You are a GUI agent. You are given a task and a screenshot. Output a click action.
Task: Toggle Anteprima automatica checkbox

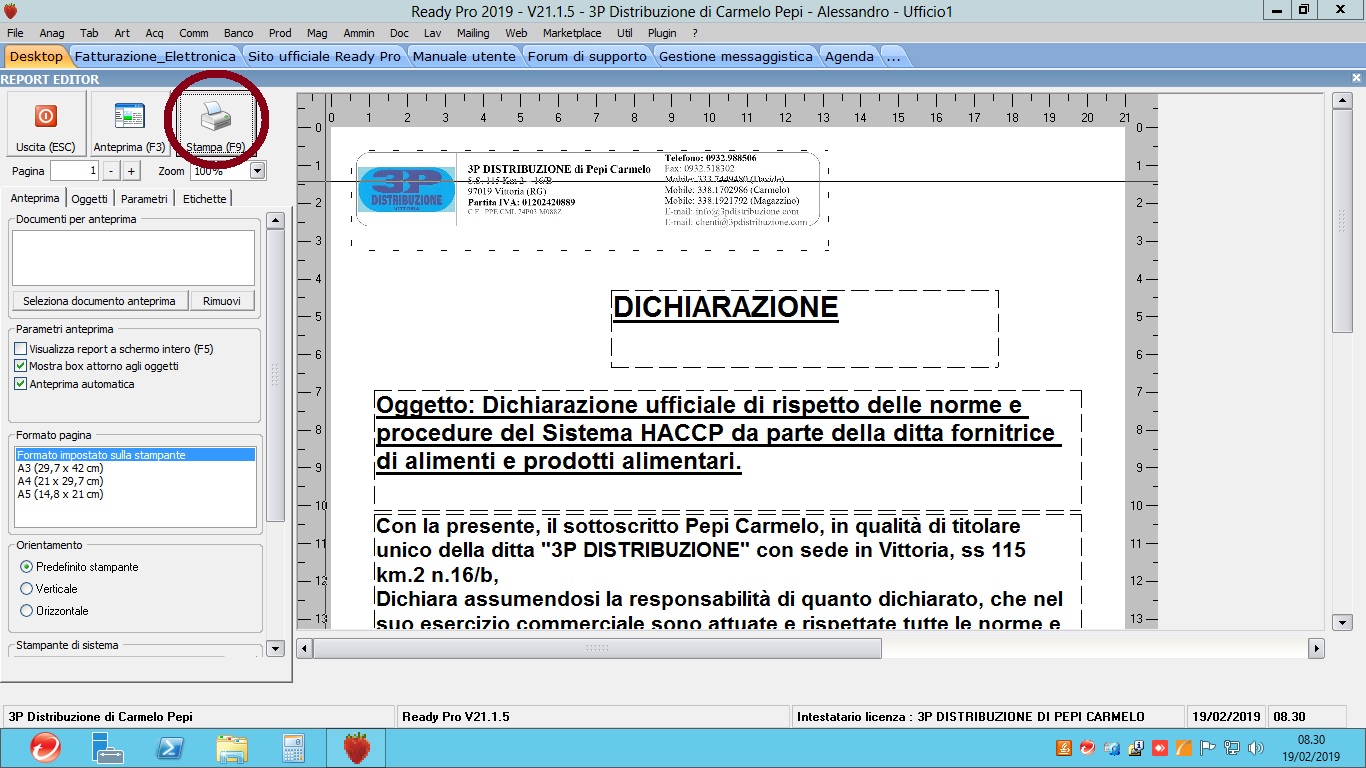pyautogui.click(x=21, y=384)
